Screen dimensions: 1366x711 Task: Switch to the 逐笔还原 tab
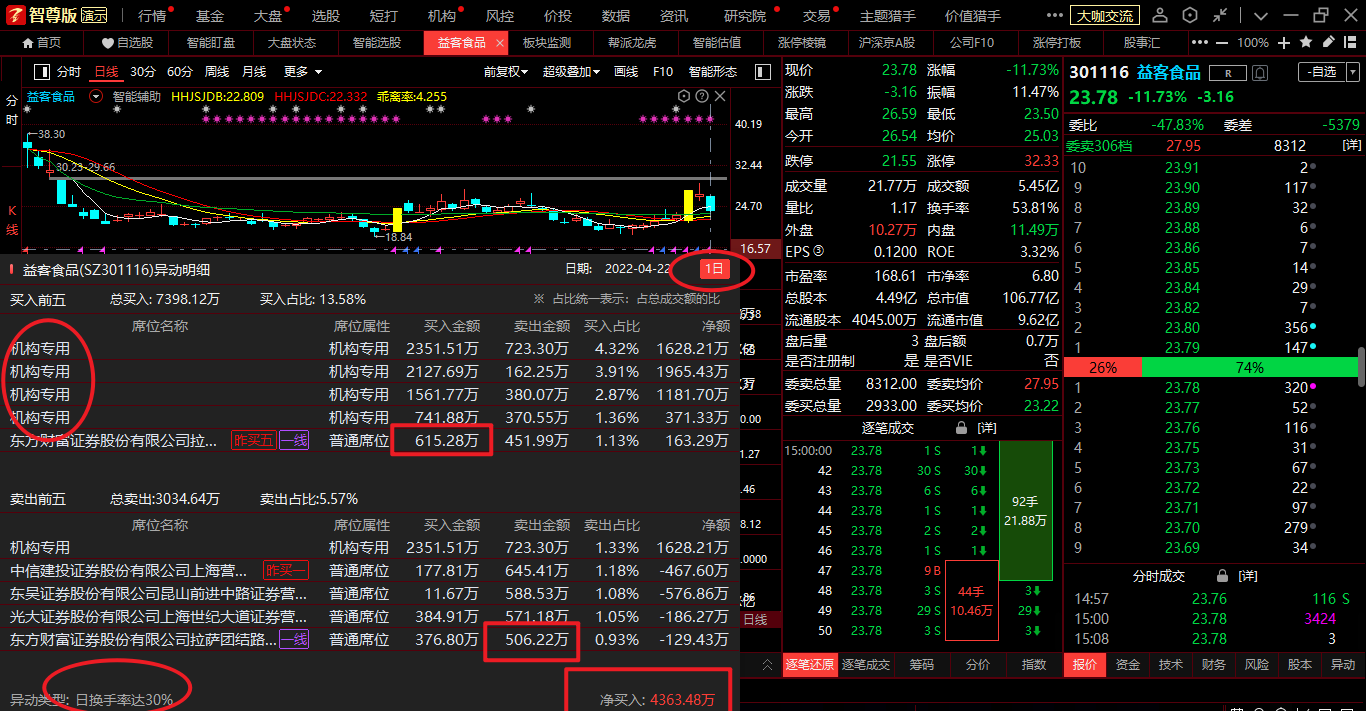point(809,665)
